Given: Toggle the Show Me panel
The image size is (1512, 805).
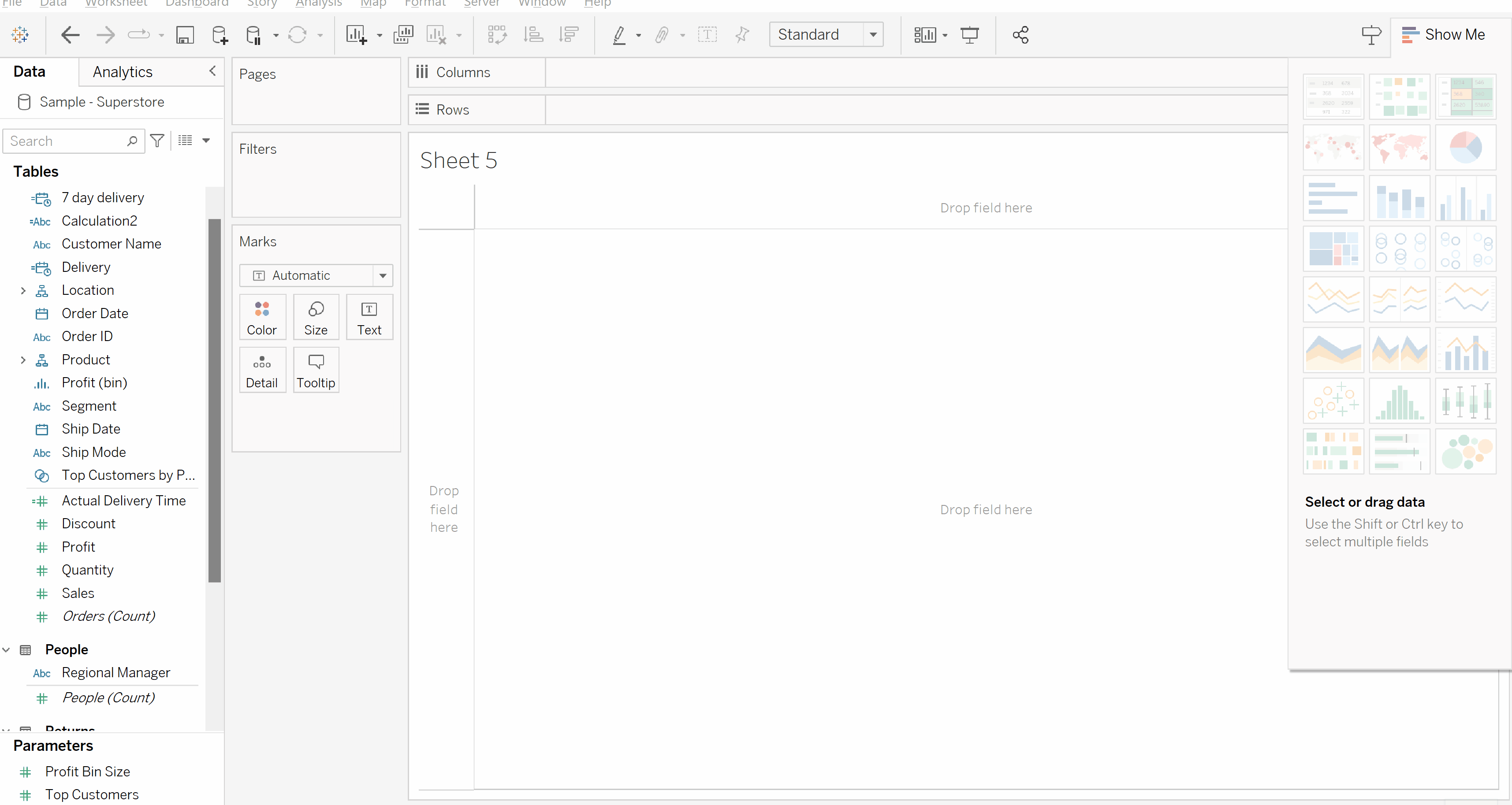Looking at the screenshot, I should pyautogui.click(x=1443, y=35).
